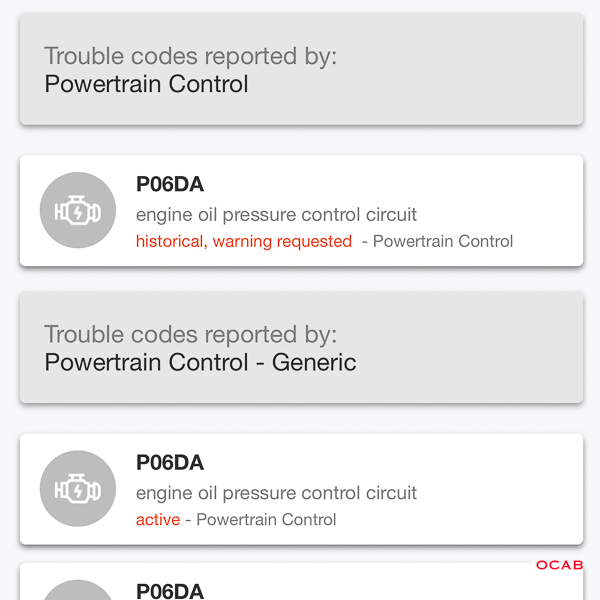Select the 'Powertrain Control' section header card
The width and height of the screenshot is (600, 600).
[x=302, y=69]
